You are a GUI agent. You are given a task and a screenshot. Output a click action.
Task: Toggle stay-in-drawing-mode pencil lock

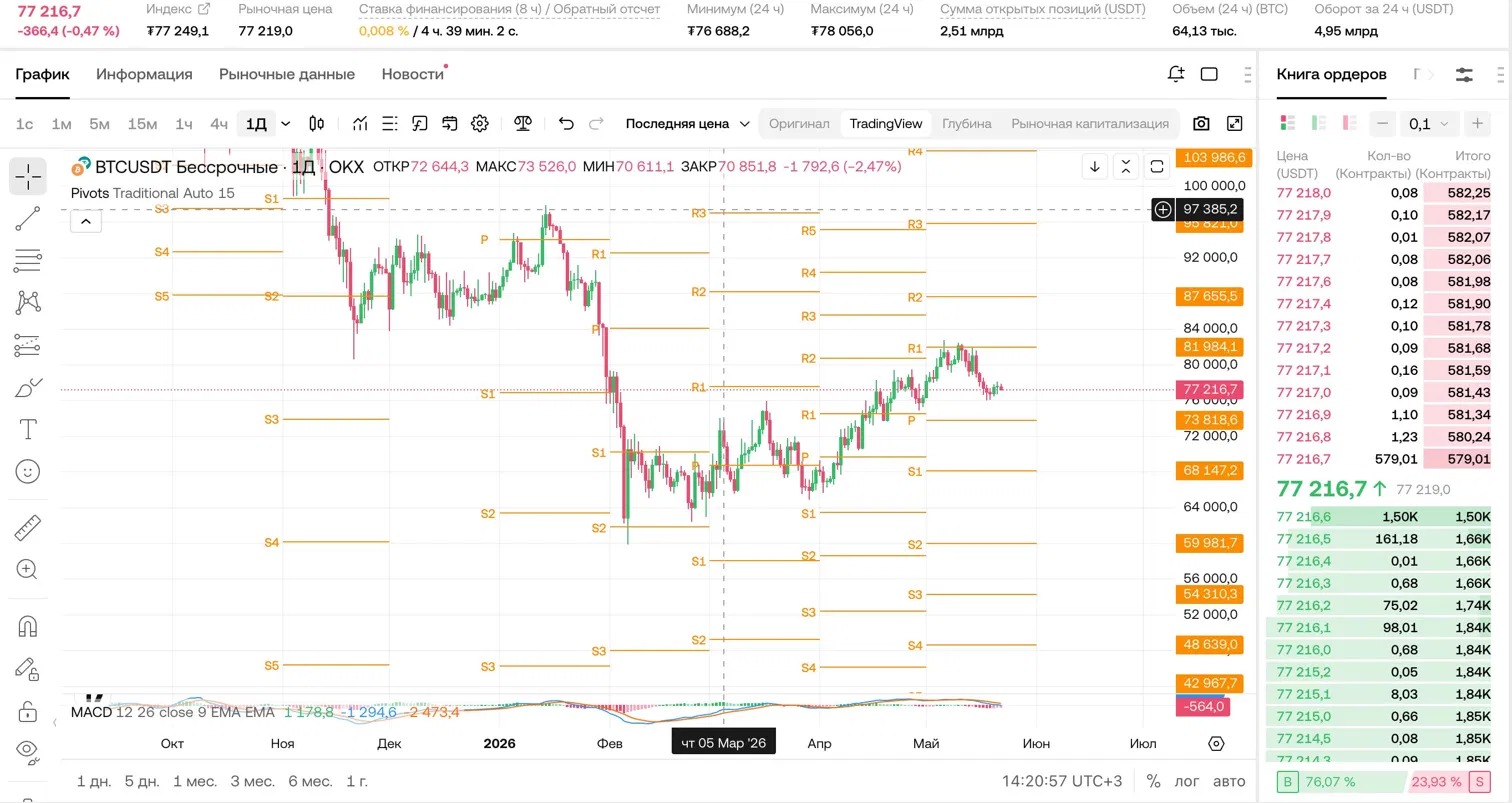pyautogui.click(x=28, y=668)
